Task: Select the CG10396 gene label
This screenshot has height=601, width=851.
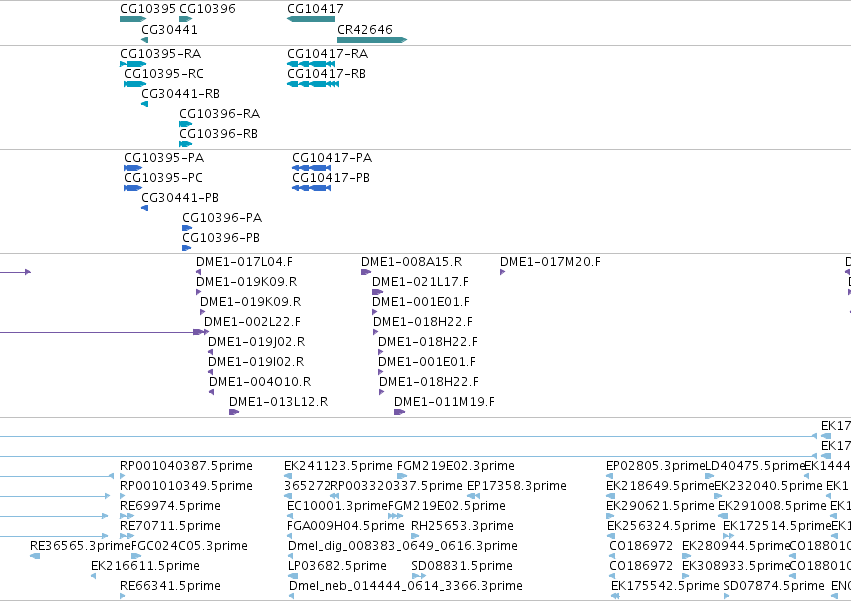Action: [207, 9]
